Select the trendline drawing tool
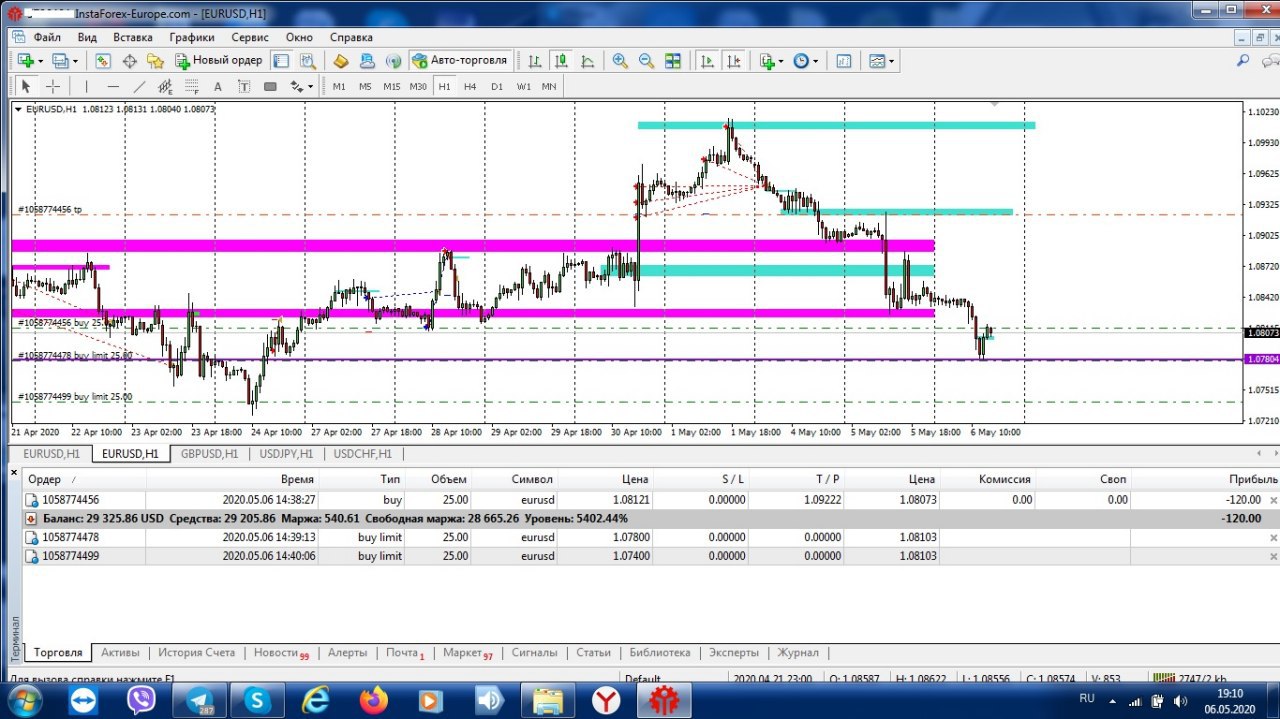Image resolution: width=1280 pixels, height=719 pixels. (x=139, y=86)
